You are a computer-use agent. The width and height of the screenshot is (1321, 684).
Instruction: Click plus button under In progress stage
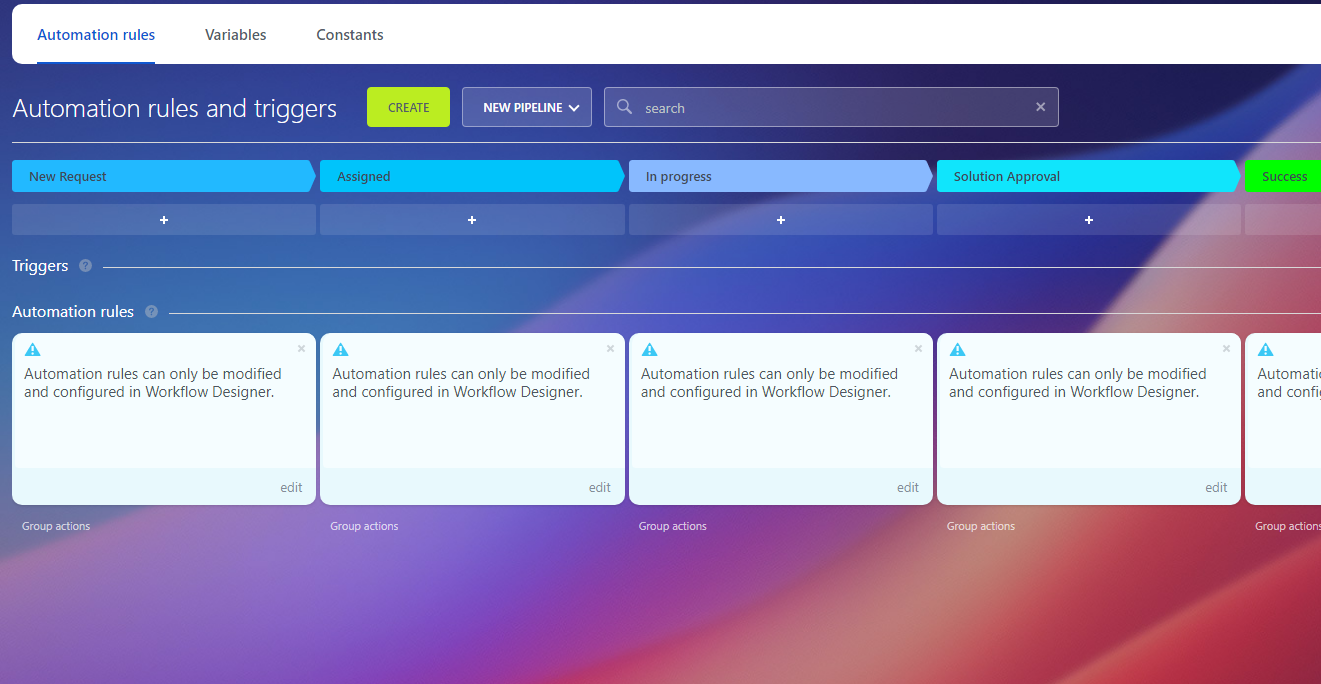coord(780,220)
